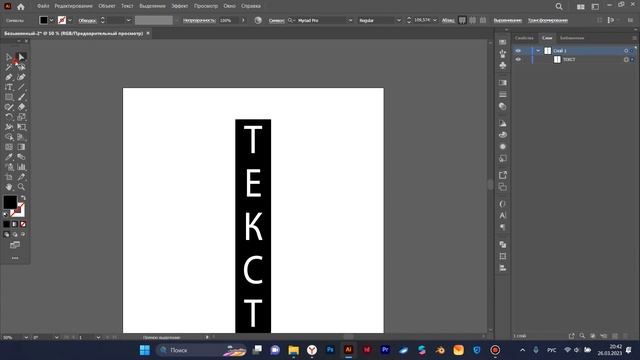Open the Myriad Pro font family dropdown
Viewport: 640px width, 360px height.
[350, 20]
